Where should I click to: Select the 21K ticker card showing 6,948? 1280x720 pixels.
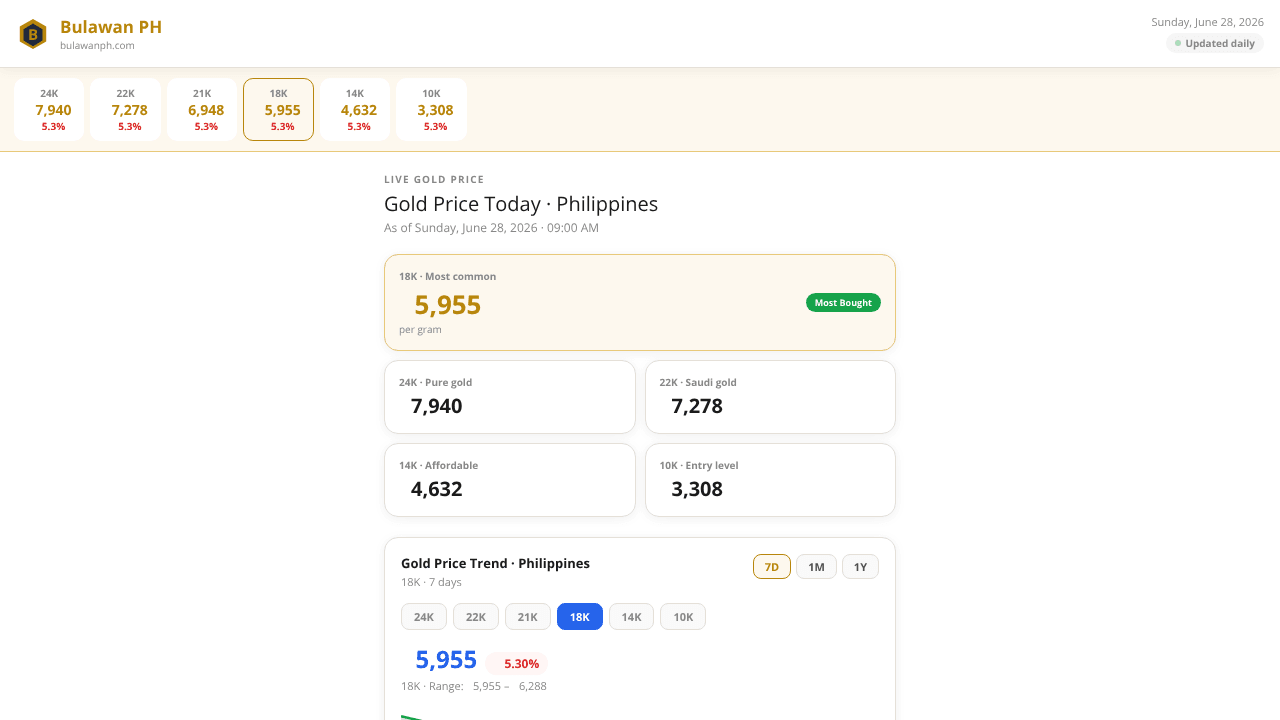point(202,110)
